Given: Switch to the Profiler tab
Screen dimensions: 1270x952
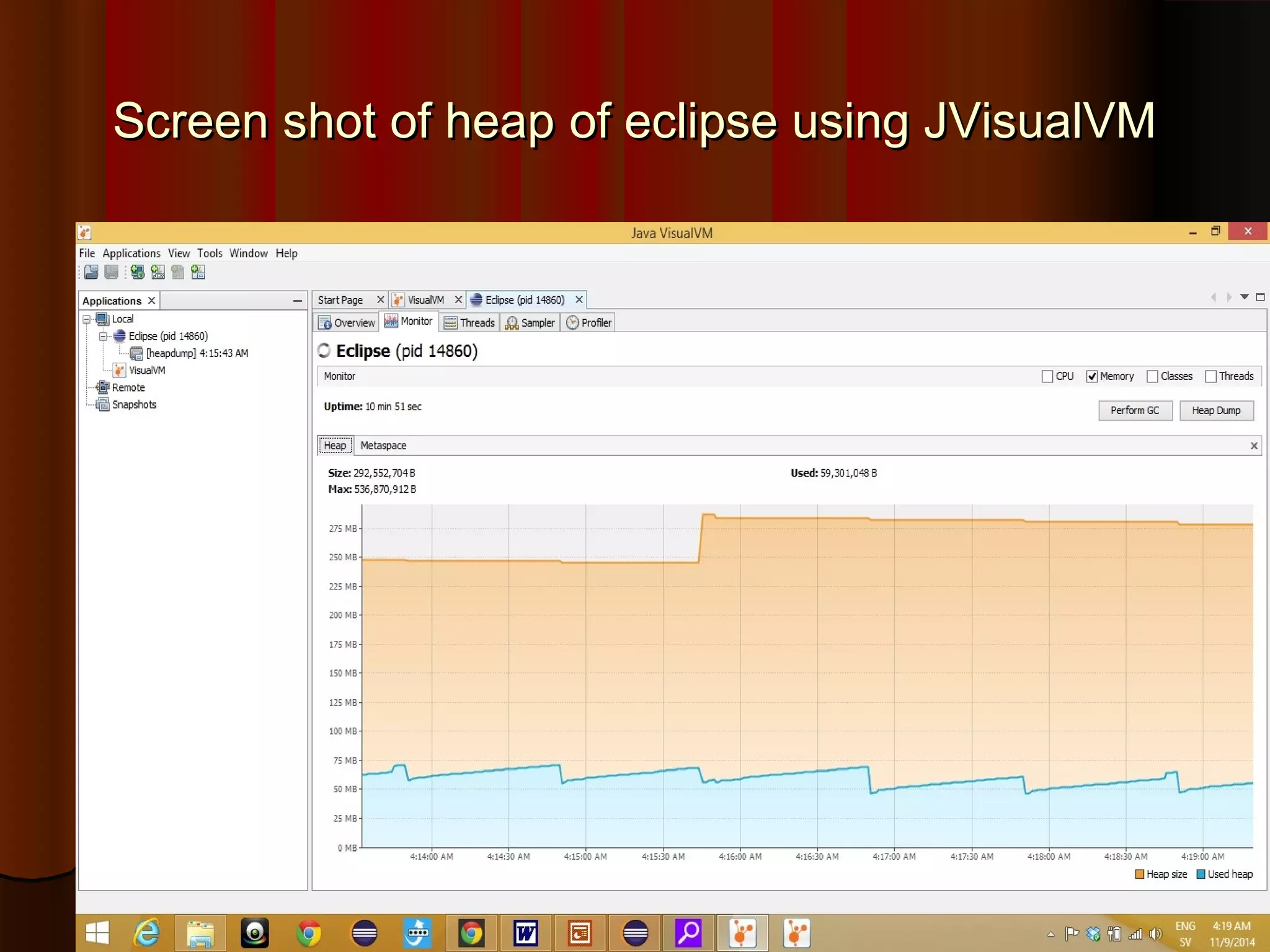Looking at the screenshot, I should (x=588, y=323).
